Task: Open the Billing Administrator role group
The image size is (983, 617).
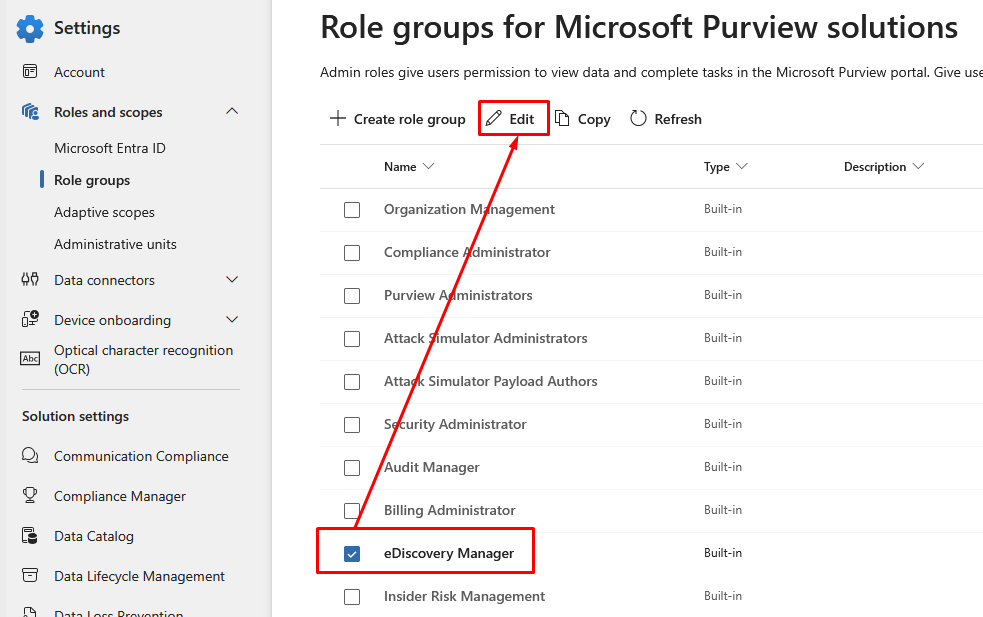Action: click(x=449, y=510)
